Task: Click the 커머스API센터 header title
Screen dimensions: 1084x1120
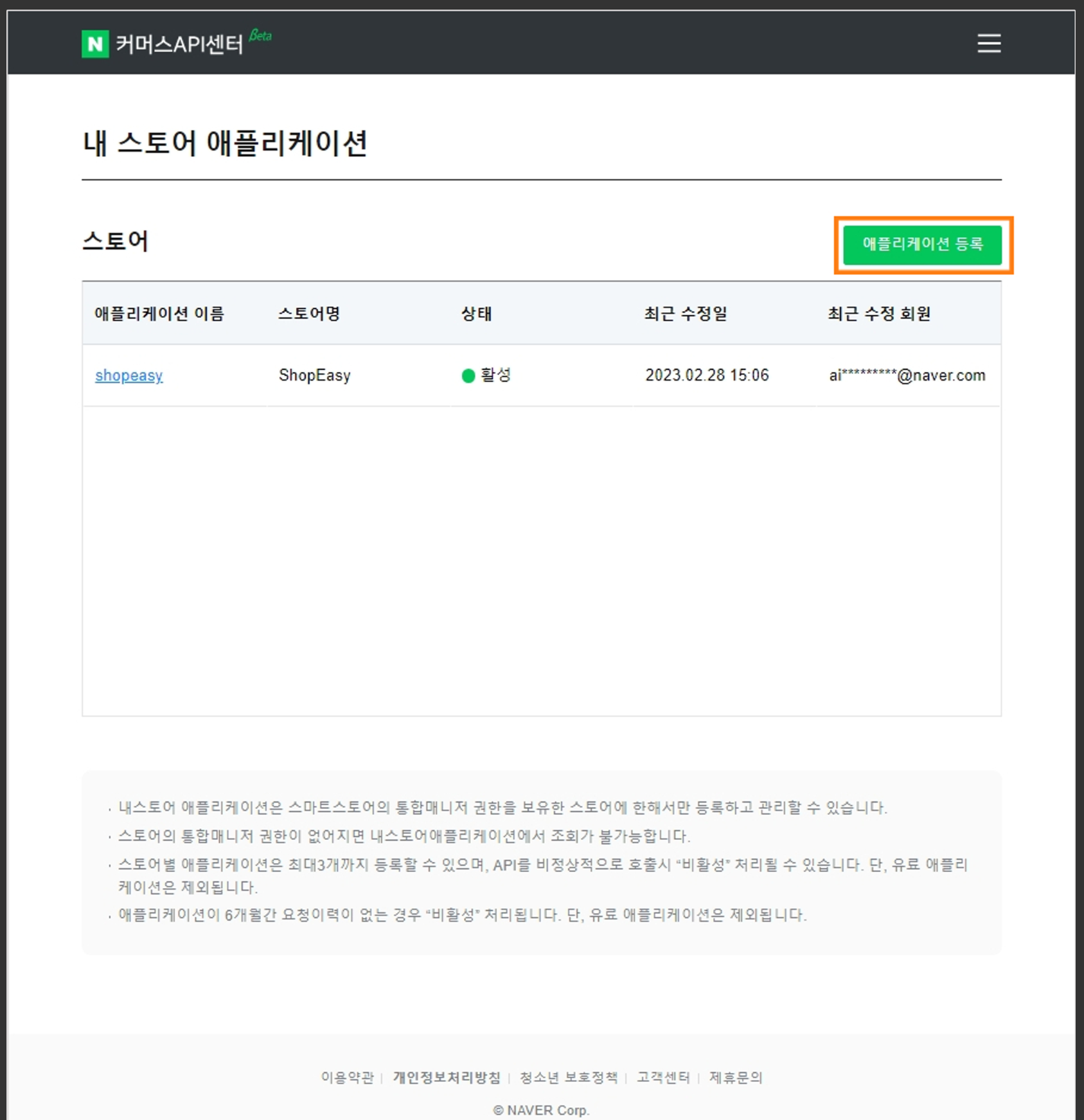Action: pyautogui.click(x=179, y=44)
